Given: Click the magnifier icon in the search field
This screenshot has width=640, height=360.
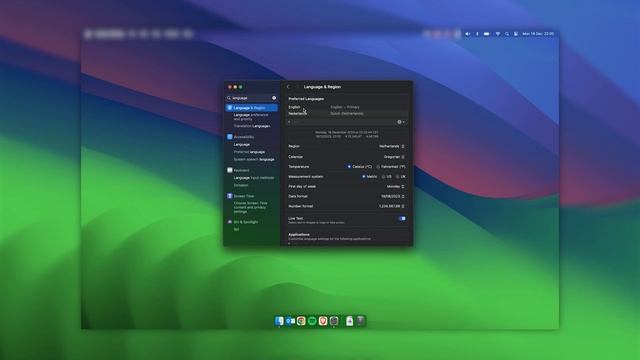Looking at the screenshot, I should 229,98.
